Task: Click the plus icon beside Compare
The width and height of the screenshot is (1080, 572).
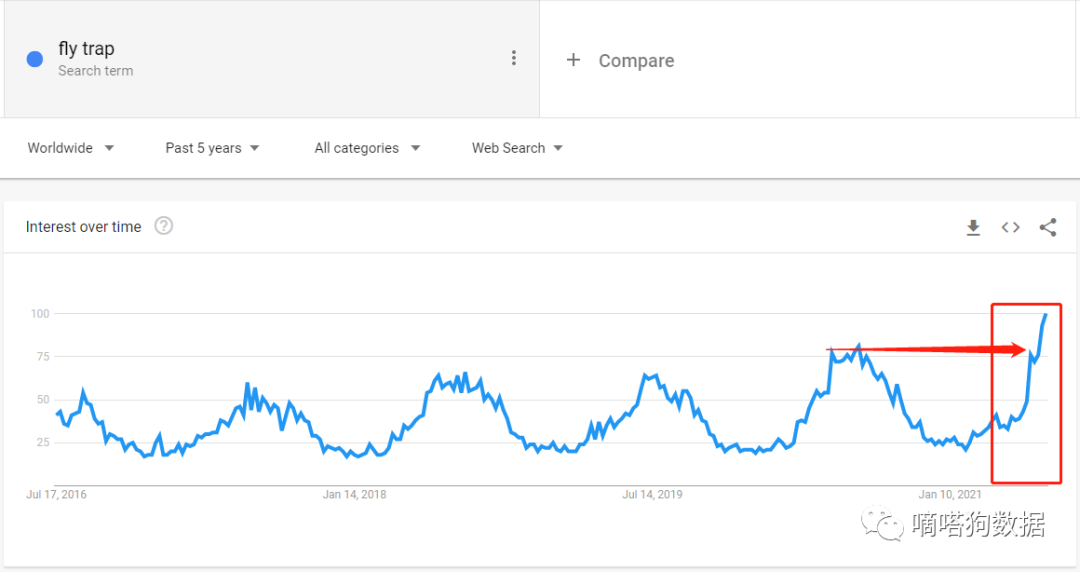Action: pos(573,60)
